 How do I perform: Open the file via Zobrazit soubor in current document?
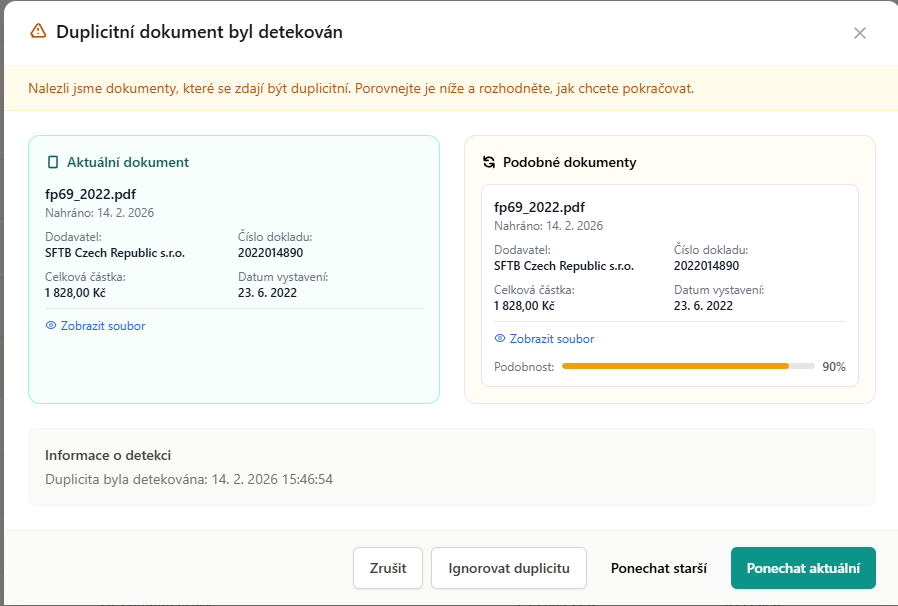[x=102, y=326]
